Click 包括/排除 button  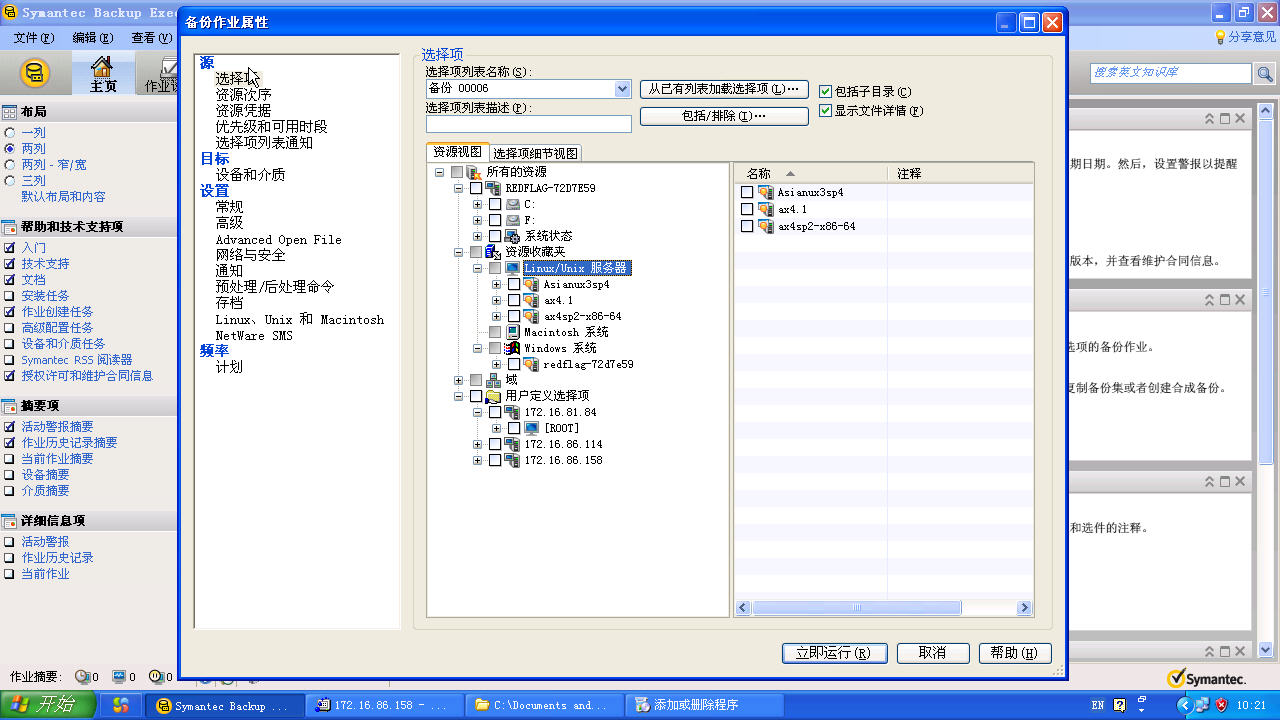click(x=724, y=116)
